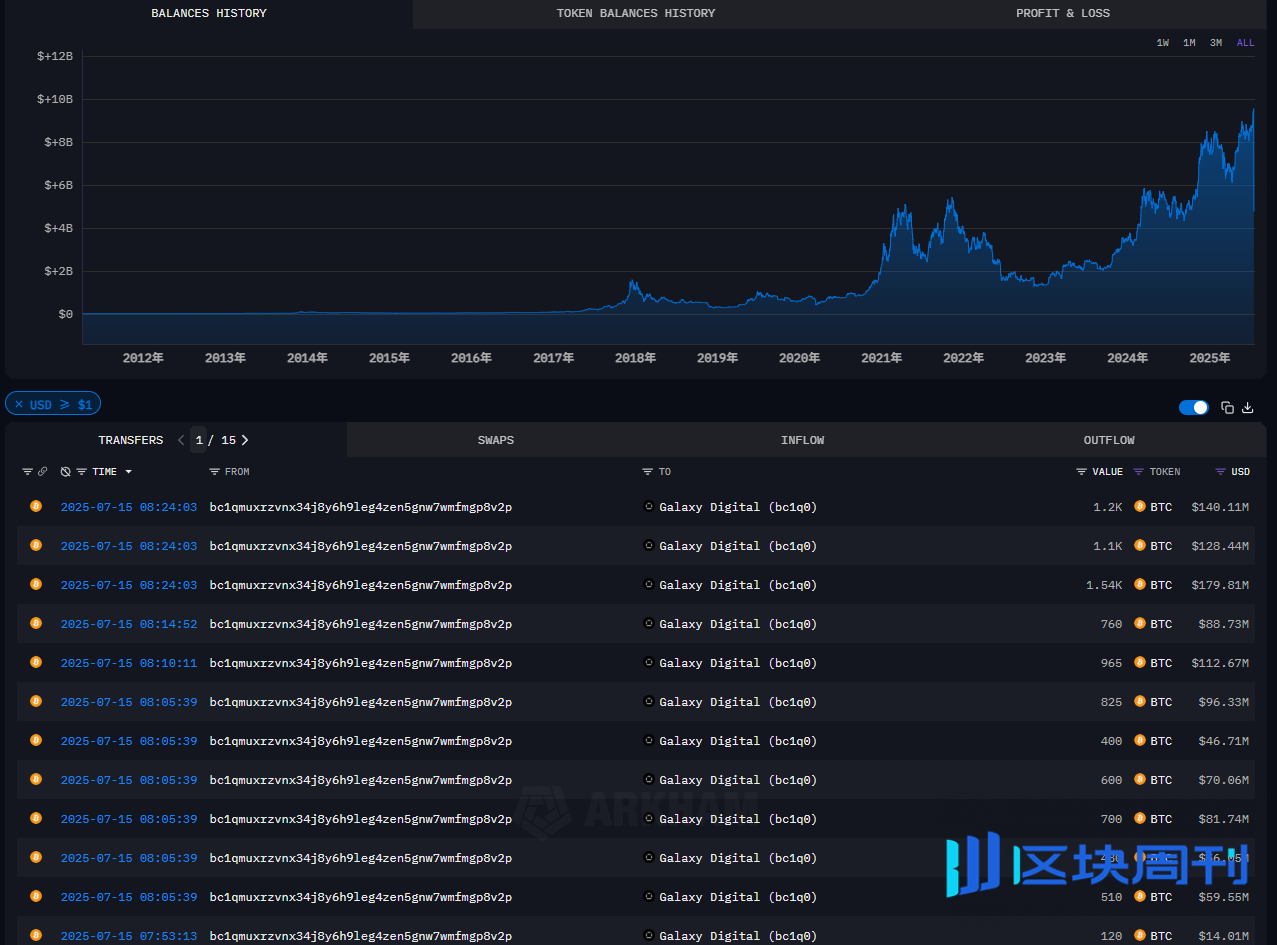
Task: Click the link icon in the table header
Action: 43,472
